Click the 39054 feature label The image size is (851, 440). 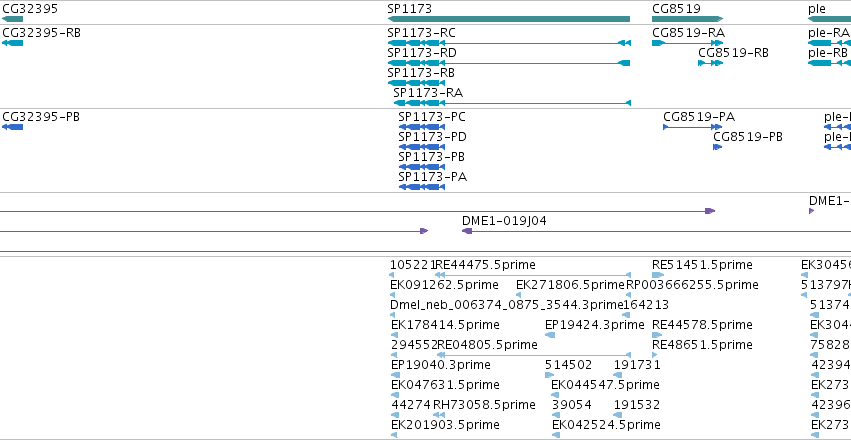[x=572, y=405]
